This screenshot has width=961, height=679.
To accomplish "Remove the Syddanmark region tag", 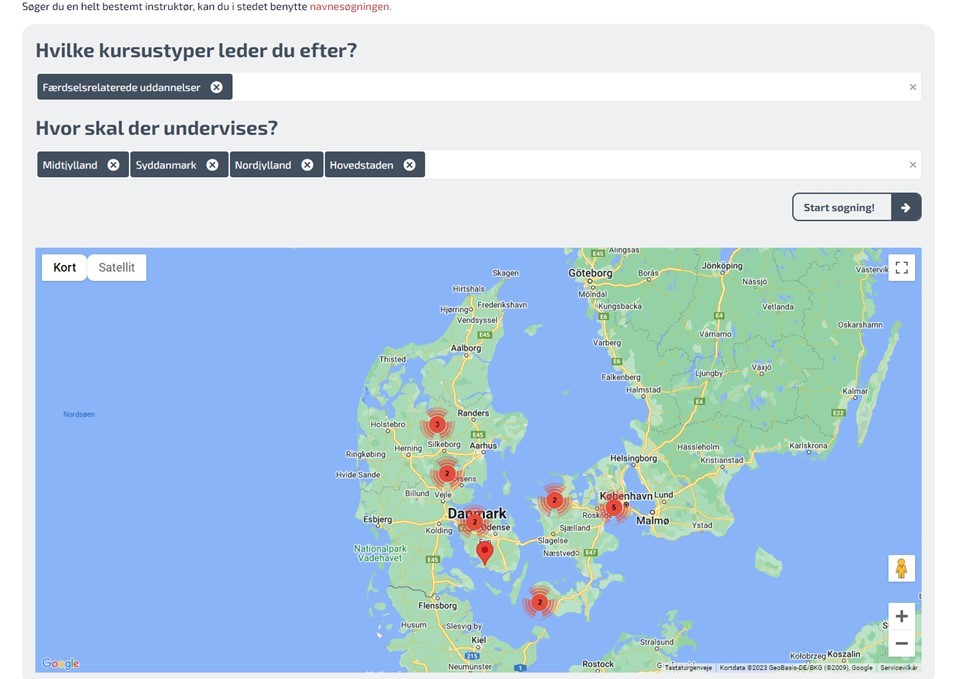I will click(212, 165).
